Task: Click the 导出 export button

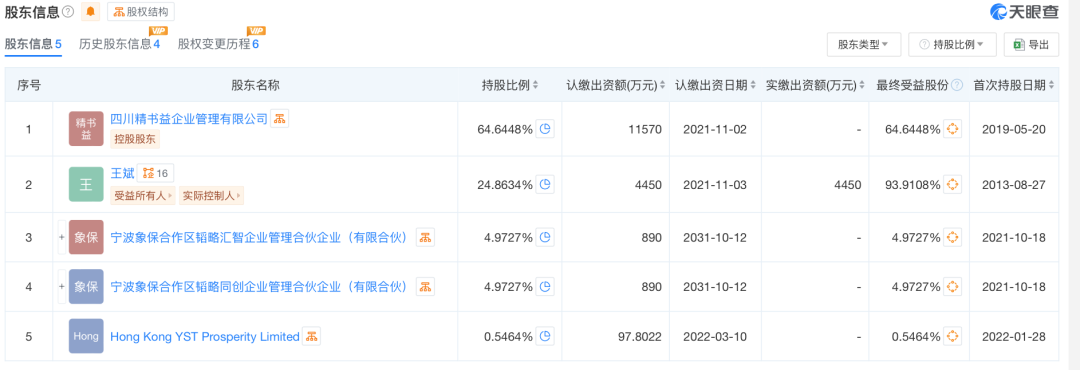Action: pos(1030,45)
